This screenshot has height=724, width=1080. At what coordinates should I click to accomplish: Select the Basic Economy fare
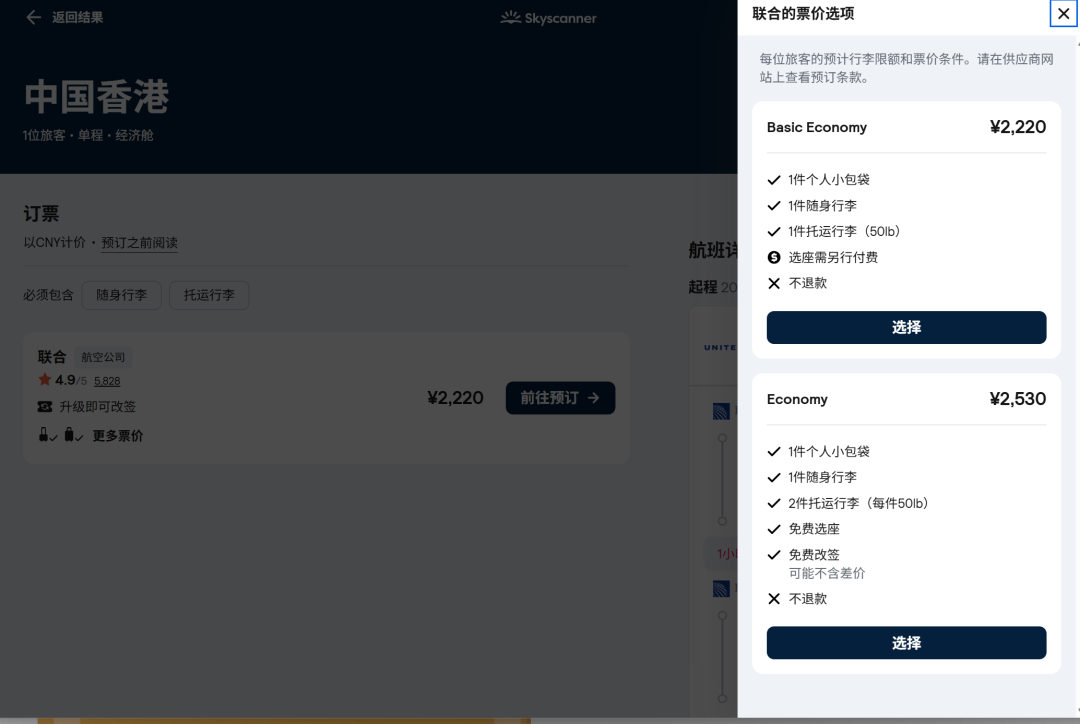click(906, 327)
